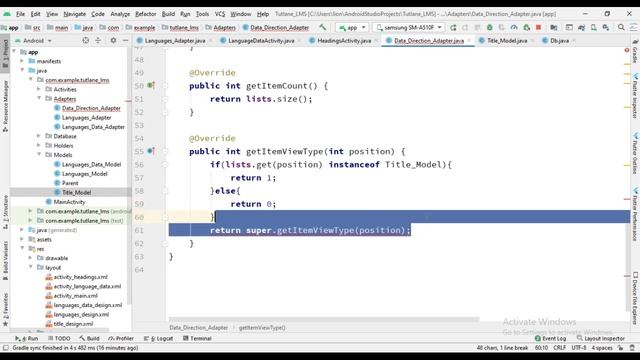
Task: Click the Debug app bug icon
Action: [489, 27]
